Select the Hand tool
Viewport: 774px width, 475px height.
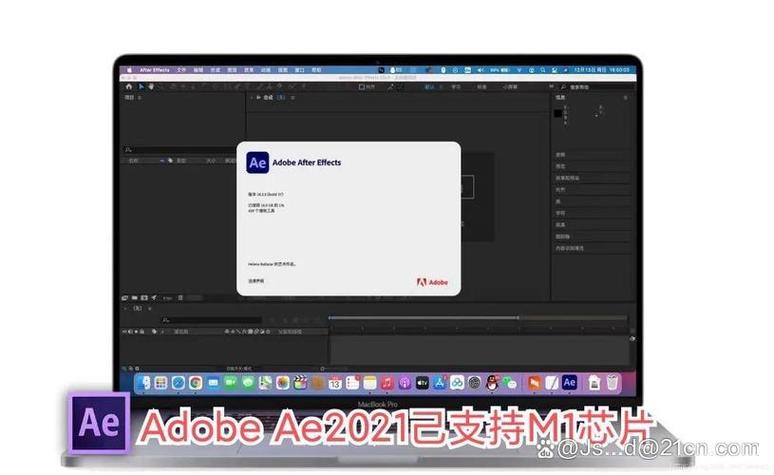[x=151, y=86]
